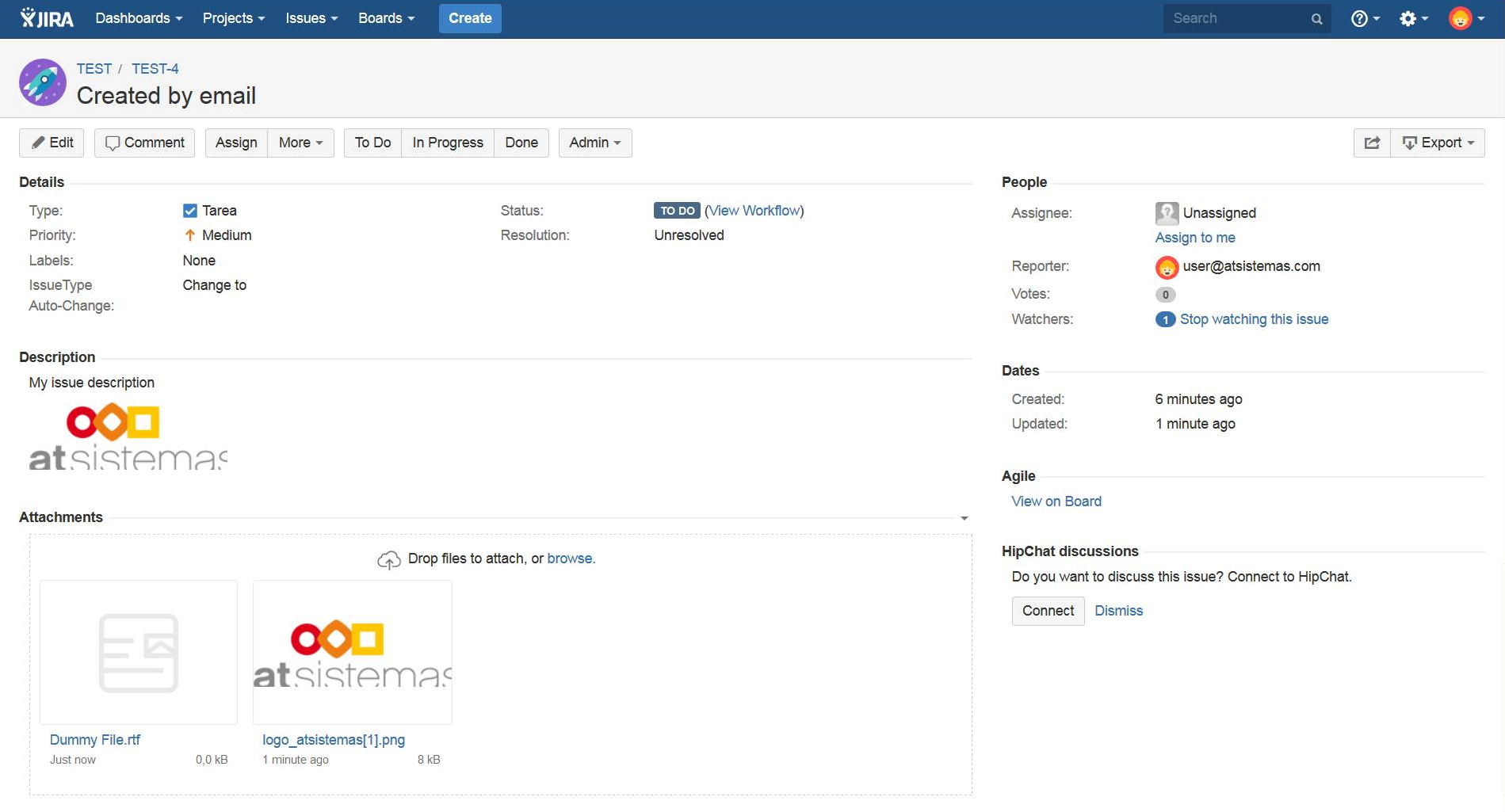
Task: Click the blue Create button
Action: (470, 18)
